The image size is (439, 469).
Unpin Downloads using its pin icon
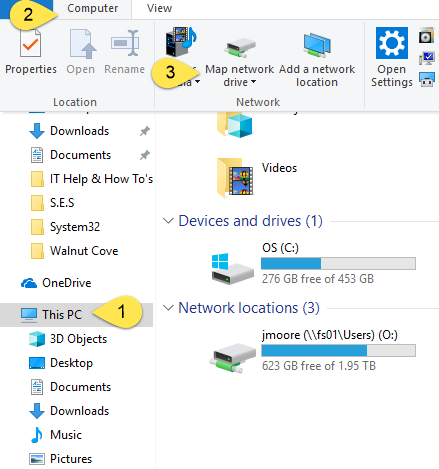145,131
